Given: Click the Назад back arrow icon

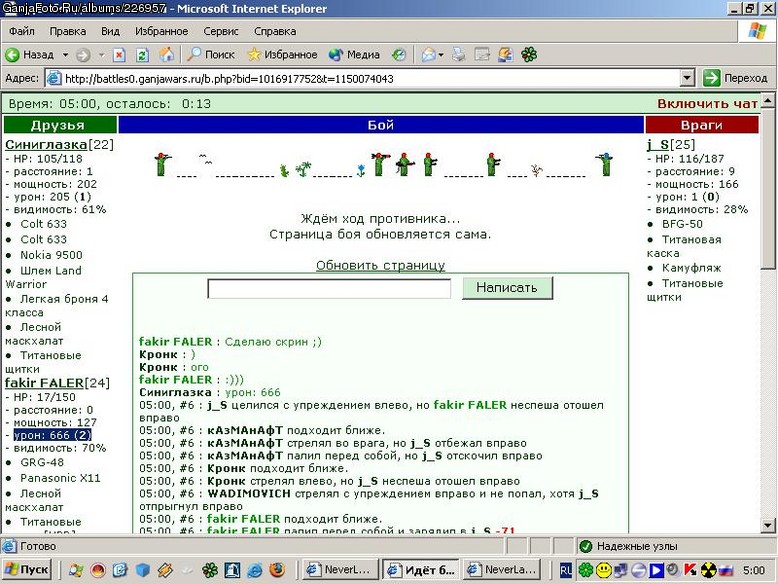Looking at the screenshot, I should point(12,55).
